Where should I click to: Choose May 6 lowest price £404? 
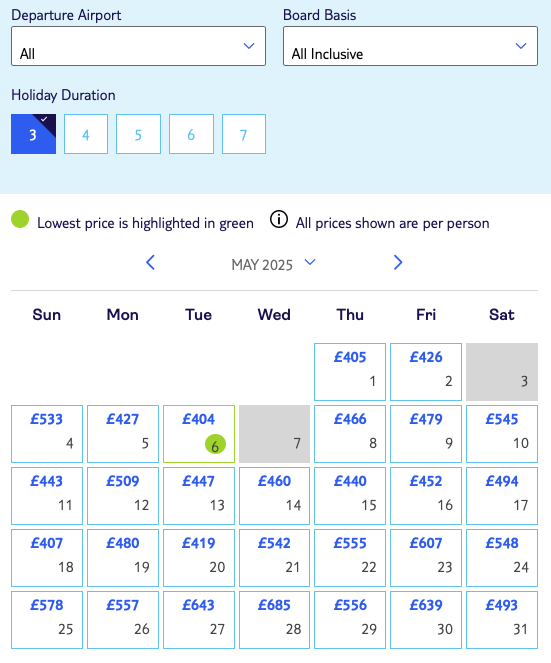pos(199,434)
